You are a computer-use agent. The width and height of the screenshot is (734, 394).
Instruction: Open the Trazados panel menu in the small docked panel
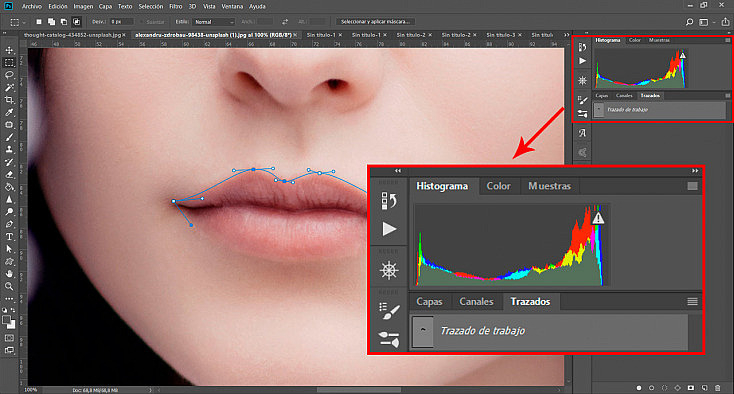(x=727, y=96)
